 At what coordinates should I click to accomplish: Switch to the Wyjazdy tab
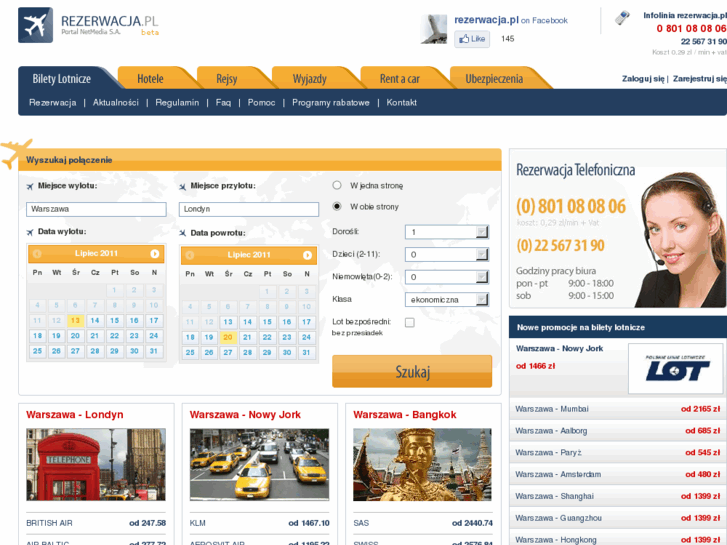pyautogui.click(x=310, y=78)
